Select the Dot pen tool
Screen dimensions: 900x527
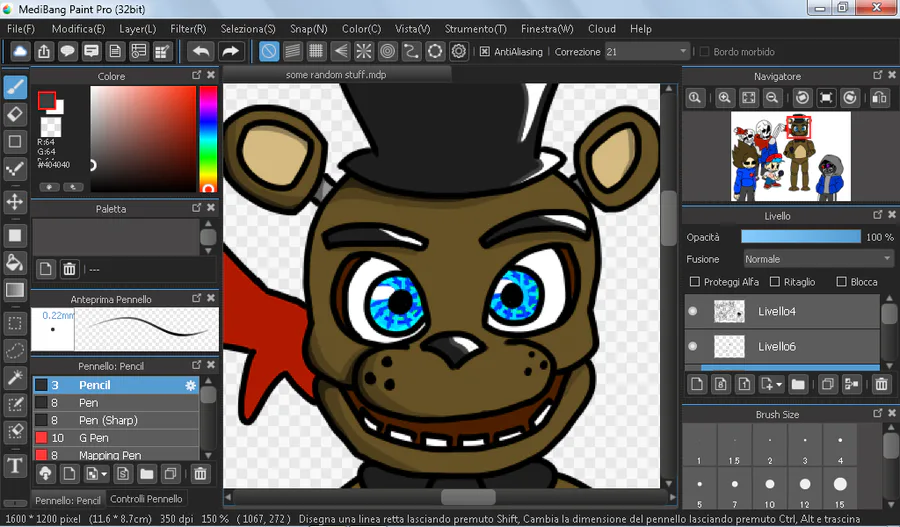15,168
